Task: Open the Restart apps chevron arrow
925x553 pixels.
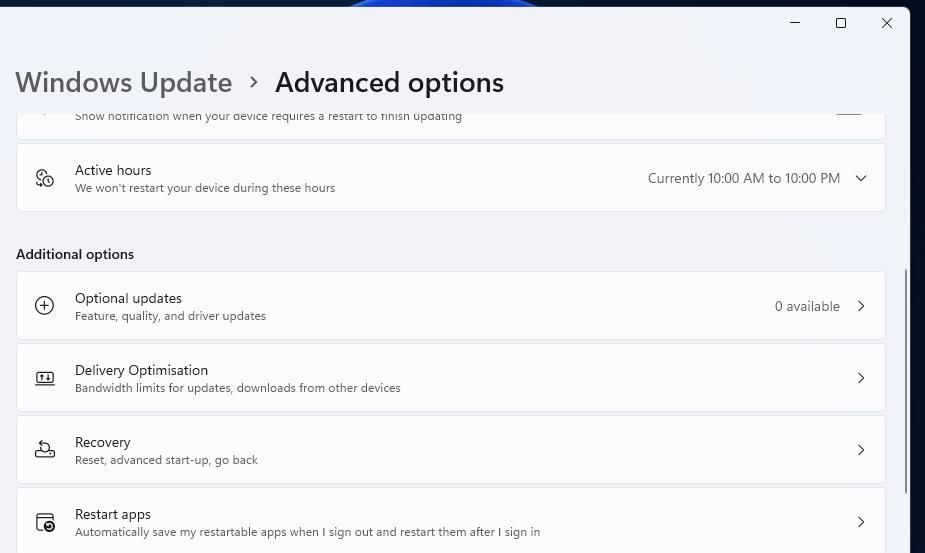Action: [x=861, y=522]
